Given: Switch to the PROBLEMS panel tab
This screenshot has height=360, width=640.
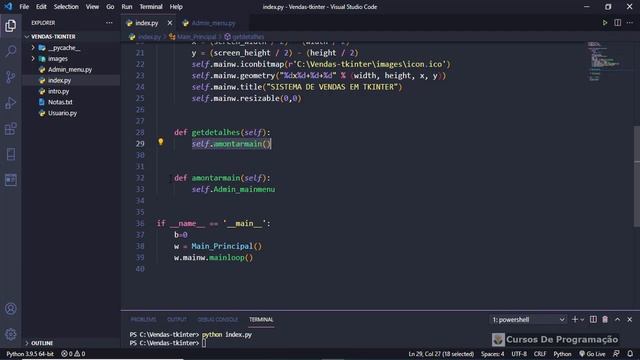Looking at the screenshot, I should click(143, 320).
